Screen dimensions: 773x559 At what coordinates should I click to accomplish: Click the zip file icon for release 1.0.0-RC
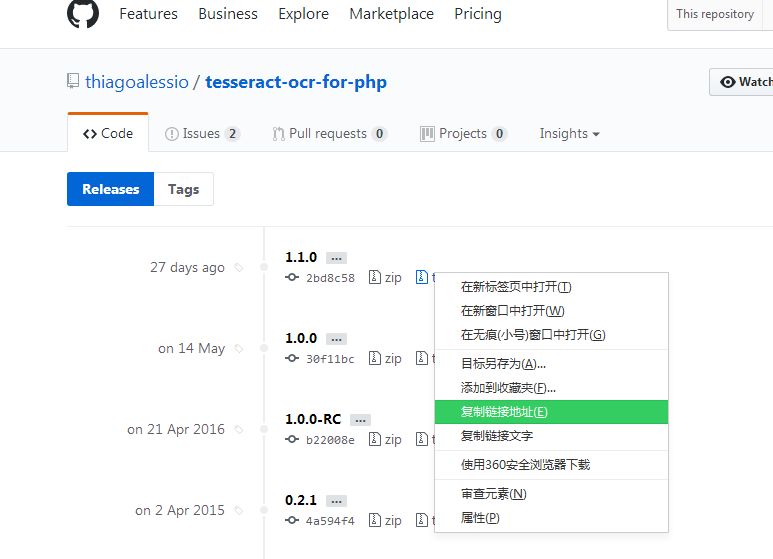(x=375, y=439)
